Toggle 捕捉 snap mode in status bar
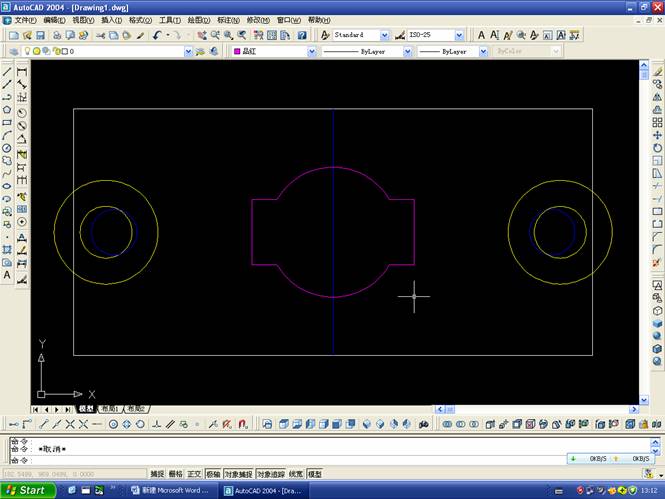665x499 pixels. coord(158,474)
